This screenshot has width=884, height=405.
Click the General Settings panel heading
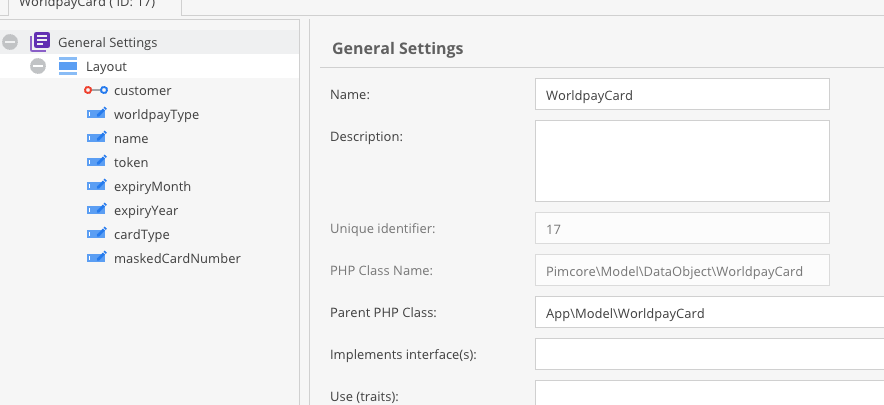[397, 49]
